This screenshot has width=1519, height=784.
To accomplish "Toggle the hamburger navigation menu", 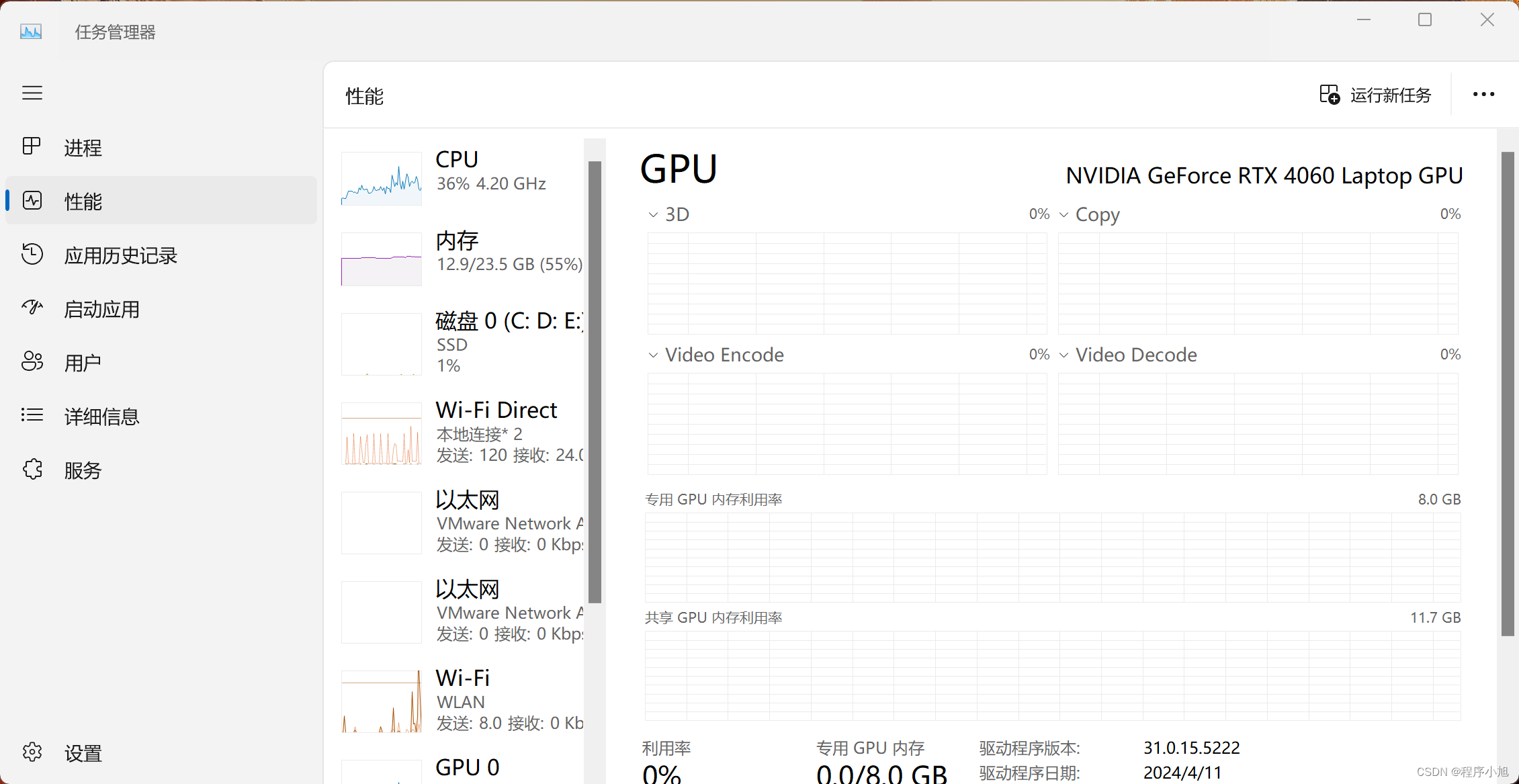I will click(x=32, y=93).
